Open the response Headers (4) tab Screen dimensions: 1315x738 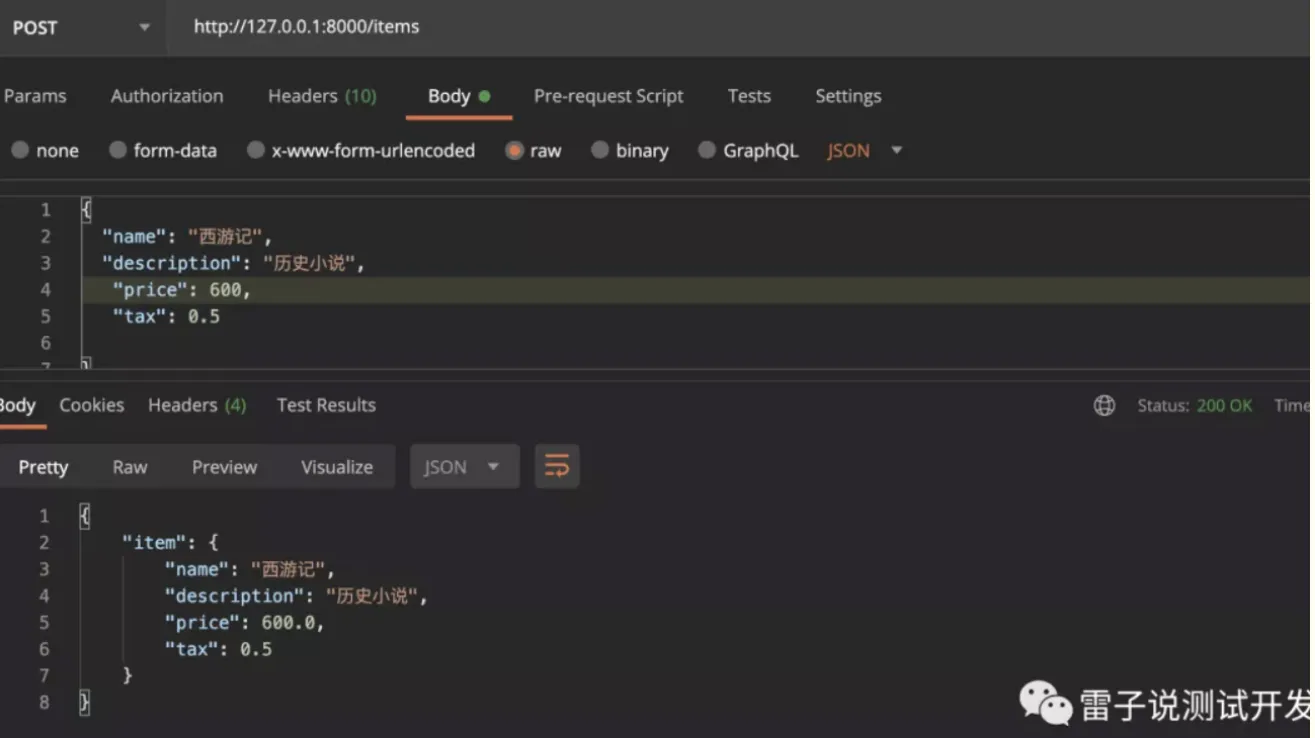(197, 405)
